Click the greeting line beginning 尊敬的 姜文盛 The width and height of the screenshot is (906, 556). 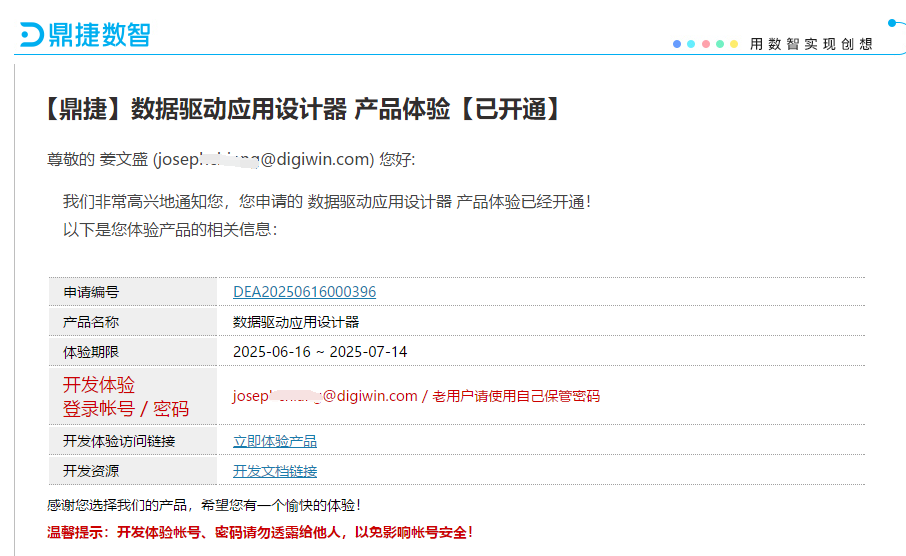231,159
